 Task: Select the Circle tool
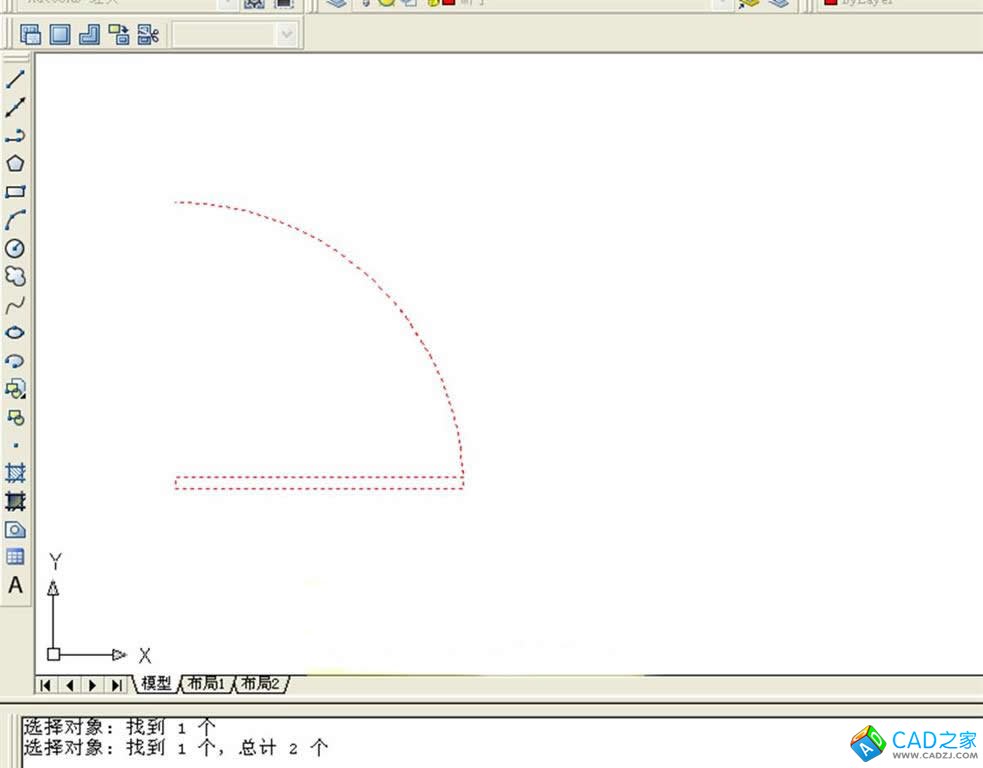point(15,248)
